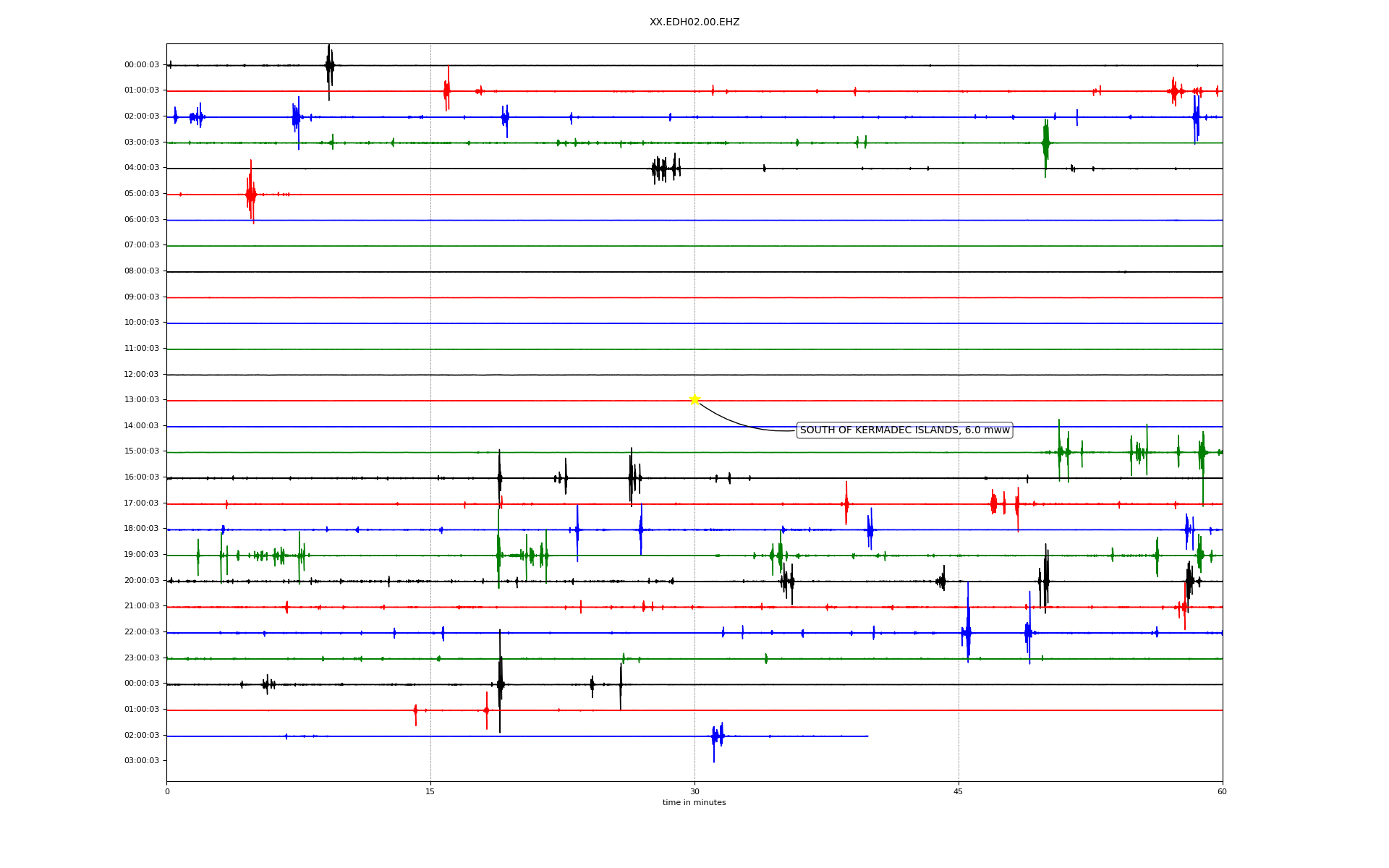Click the 30 tick on the x-axis

(694, 791)
